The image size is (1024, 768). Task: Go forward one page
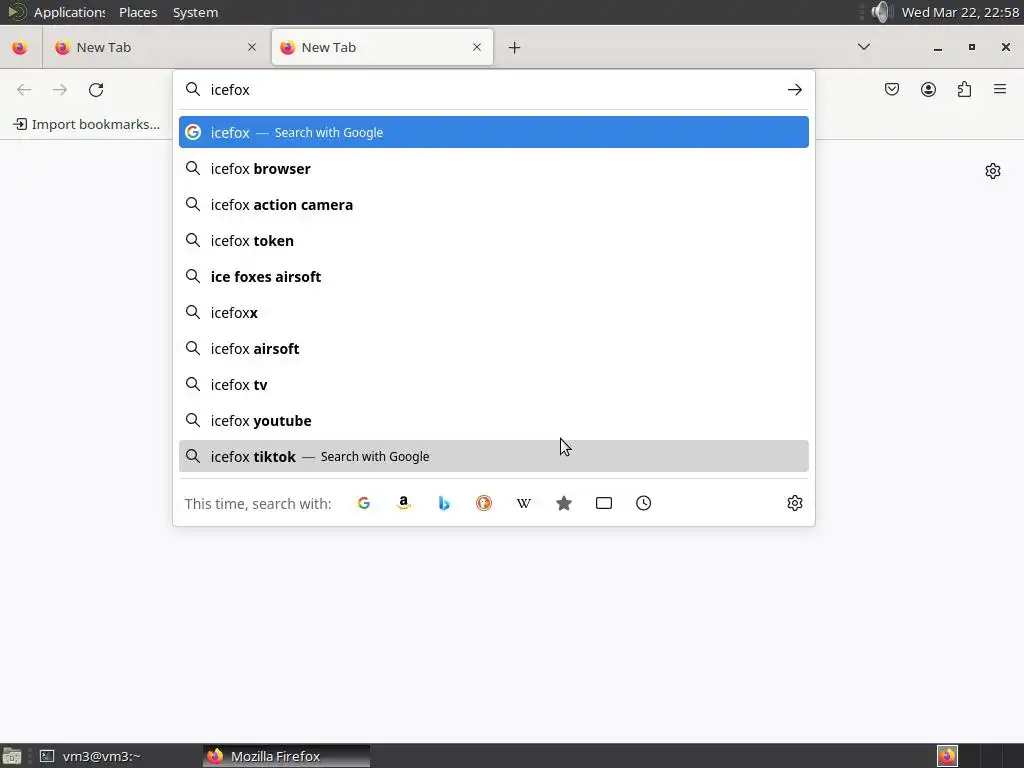60,89
